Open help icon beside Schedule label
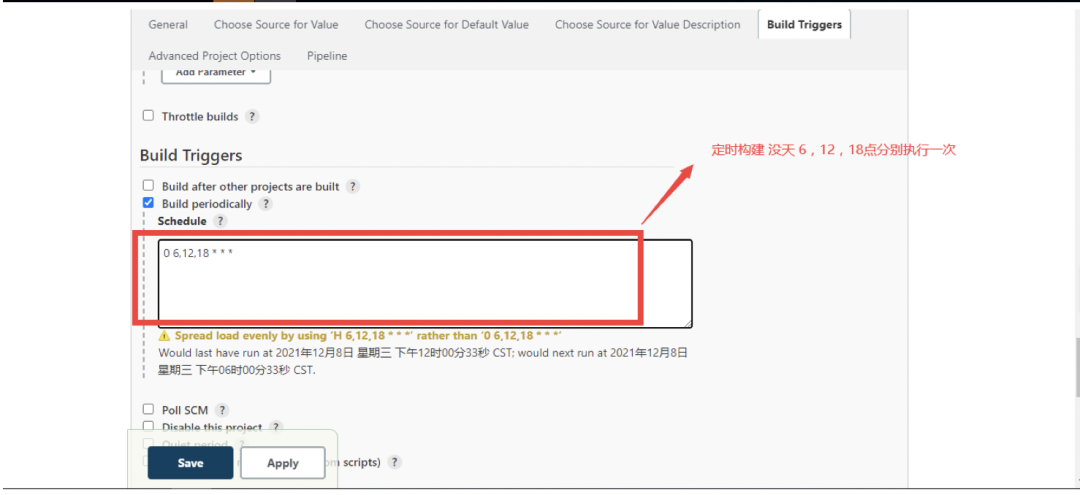The width and height of the screenshot is (1080, 495). (x=220, y=221)
